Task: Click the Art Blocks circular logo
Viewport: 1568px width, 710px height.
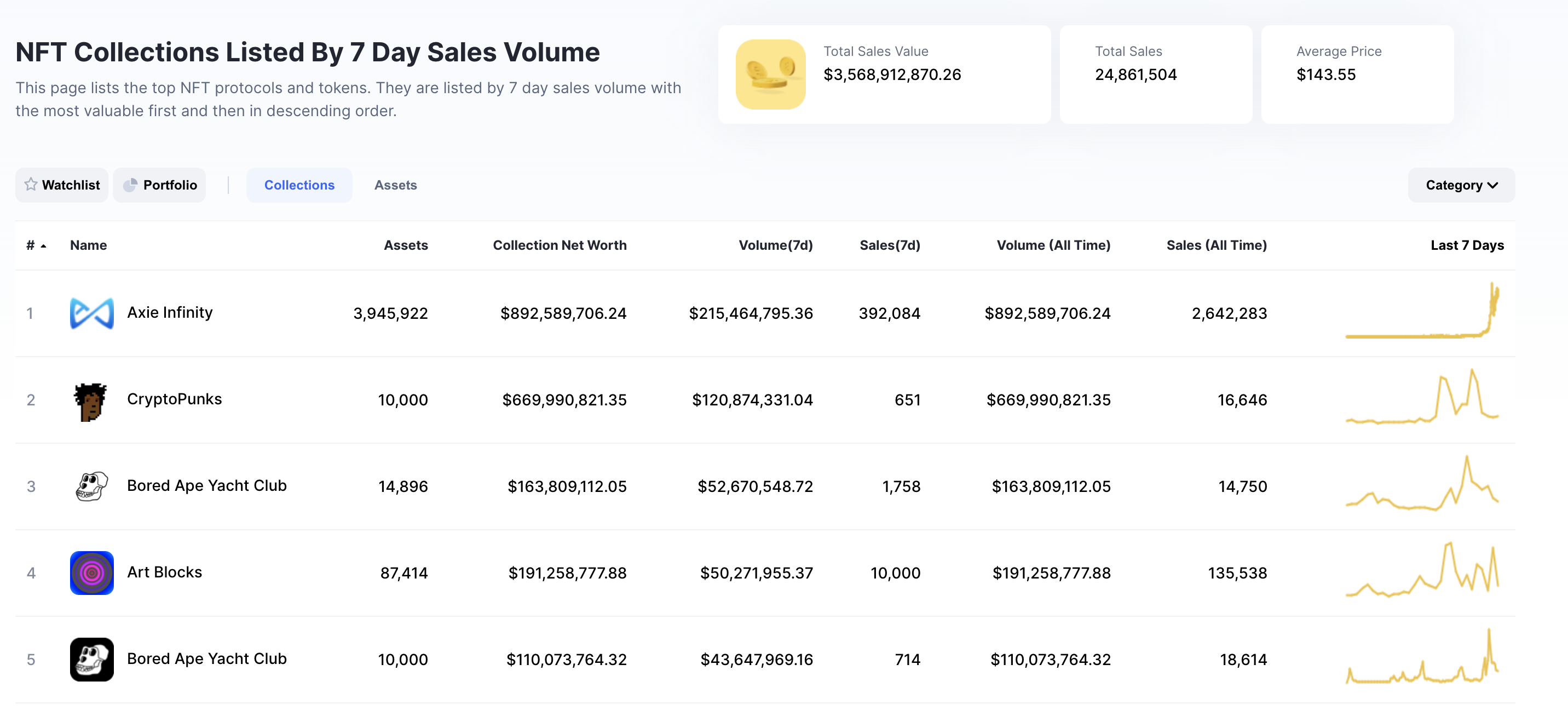Action: click(91, 573)
